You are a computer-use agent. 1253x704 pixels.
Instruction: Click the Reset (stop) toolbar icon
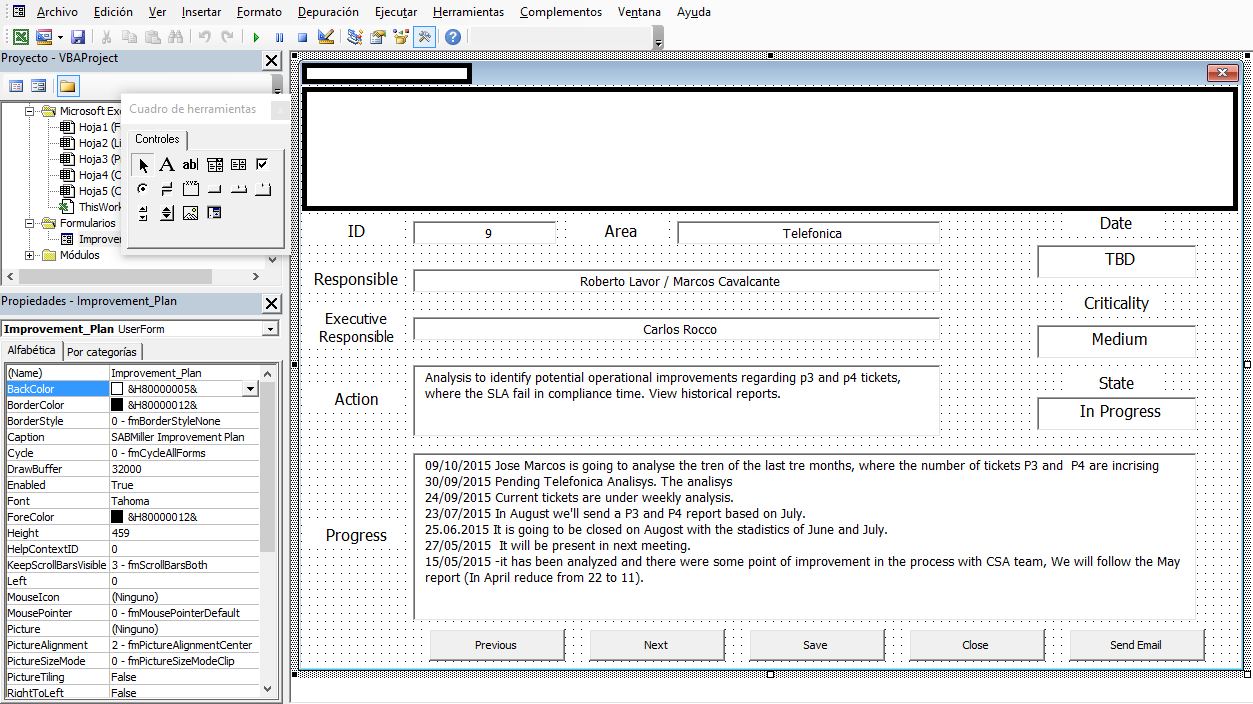click(302, 37)
